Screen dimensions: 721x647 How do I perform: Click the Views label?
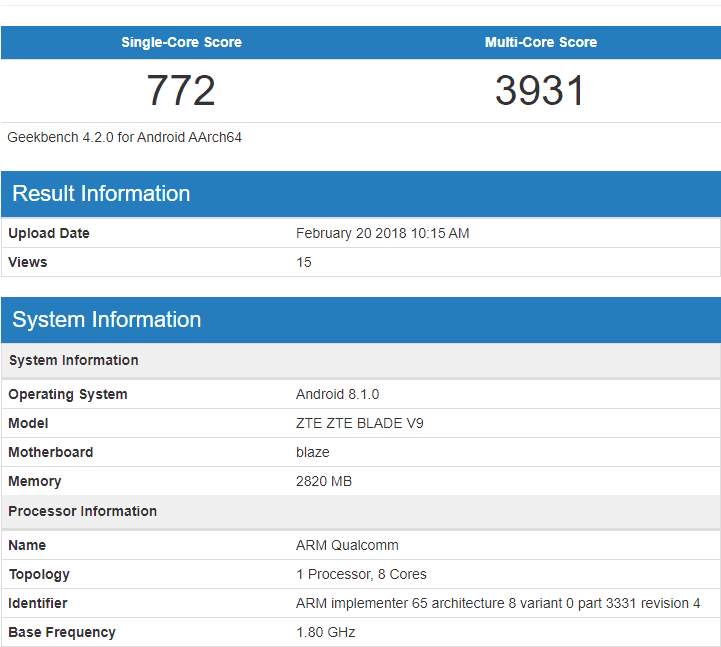pyautogui.click(x=28, y=262)
